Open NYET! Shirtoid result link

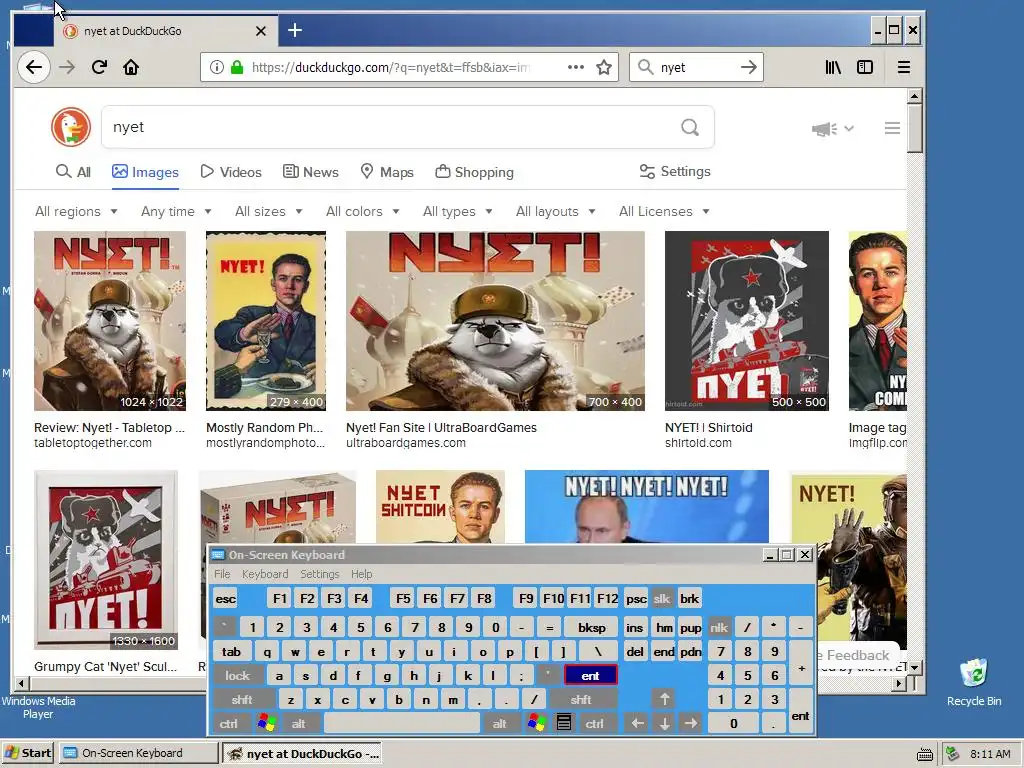click(x=709, y=428)
